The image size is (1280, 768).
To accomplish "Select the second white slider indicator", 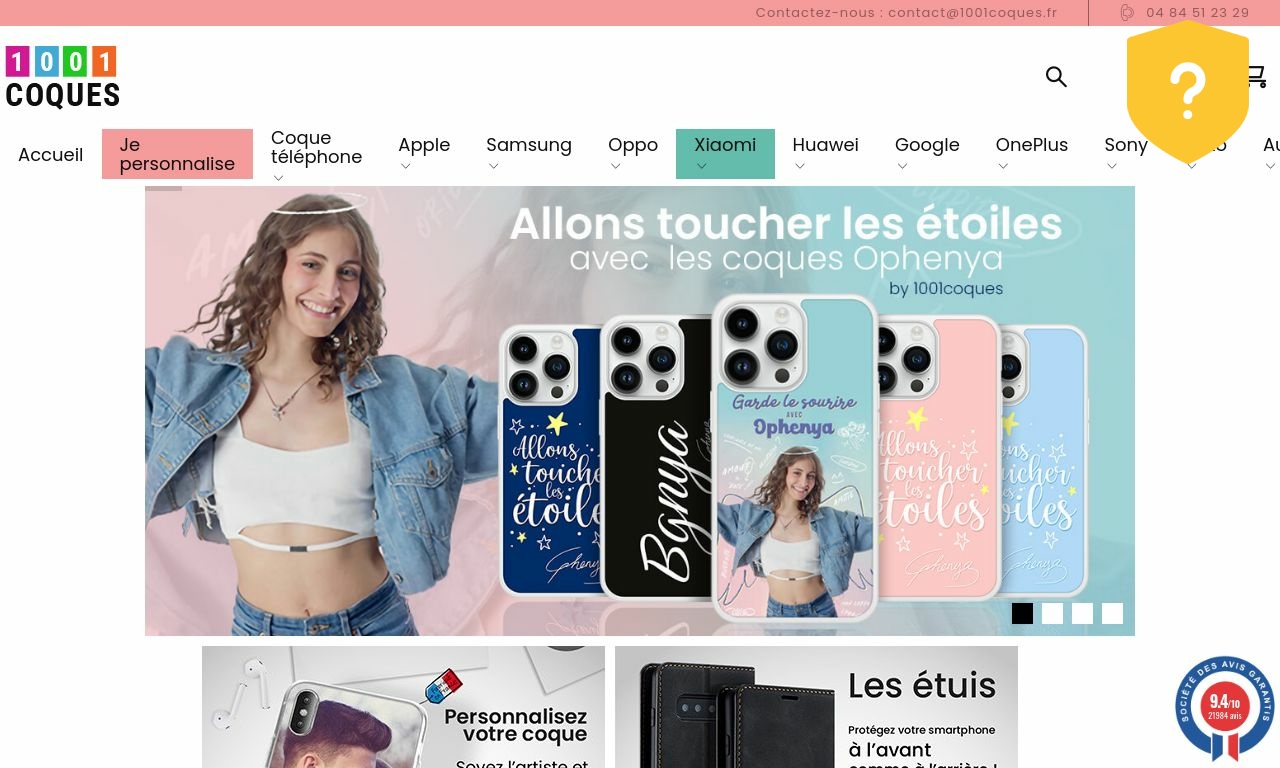I will (x=1052, y=613).
